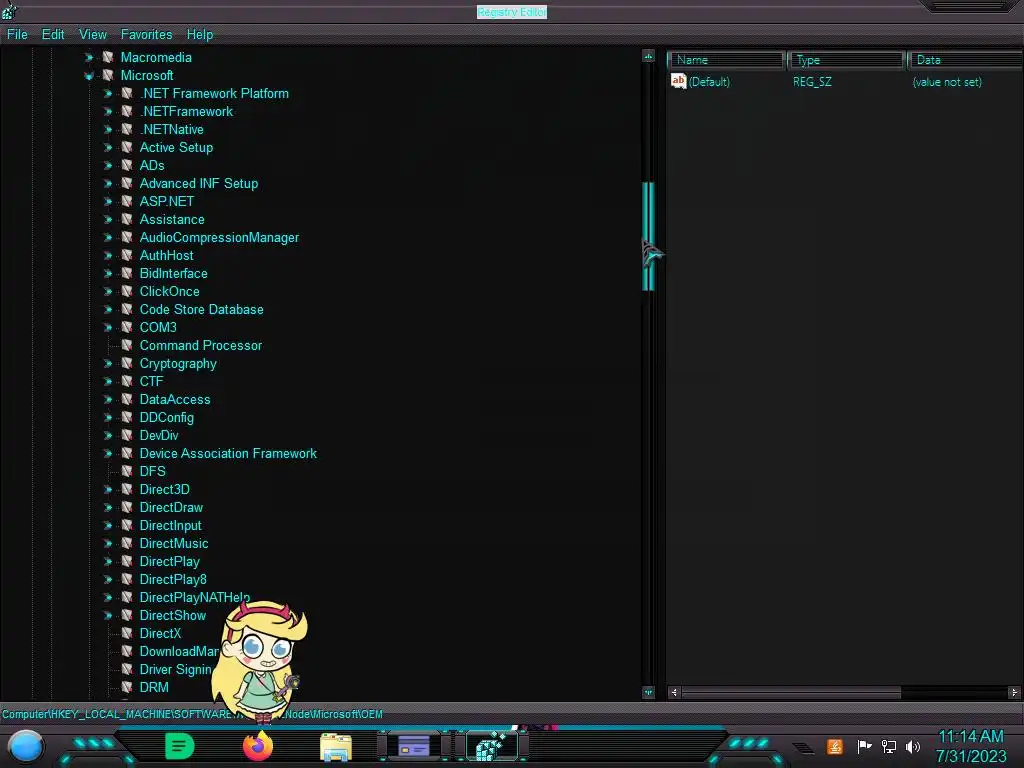
Task: Expand the COM3 key arrow
Action: coord(108,327)
